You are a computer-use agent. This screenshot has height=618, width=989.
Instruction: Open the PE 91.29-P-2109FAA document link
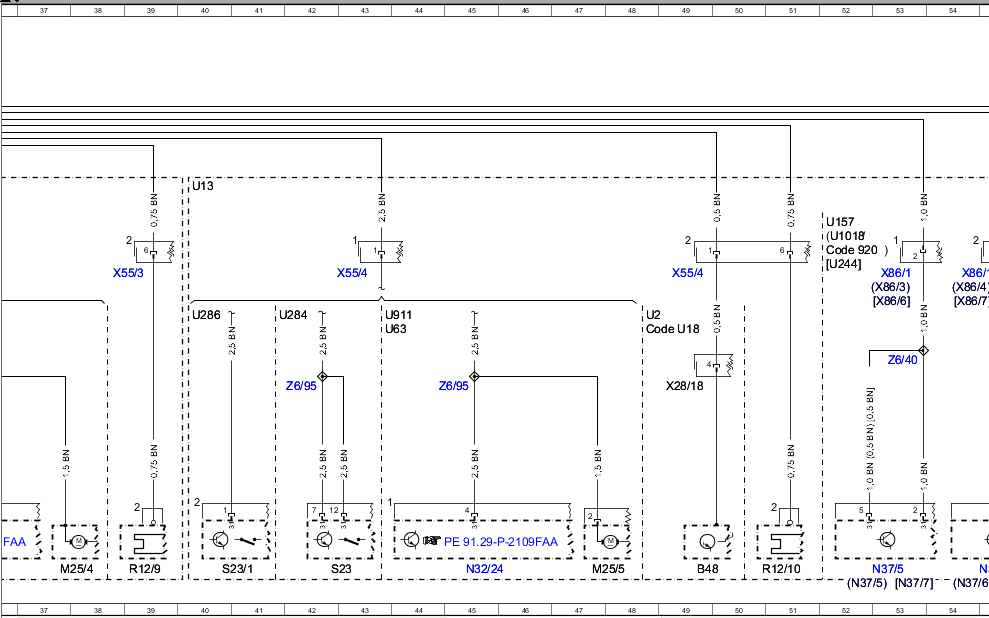501,541
